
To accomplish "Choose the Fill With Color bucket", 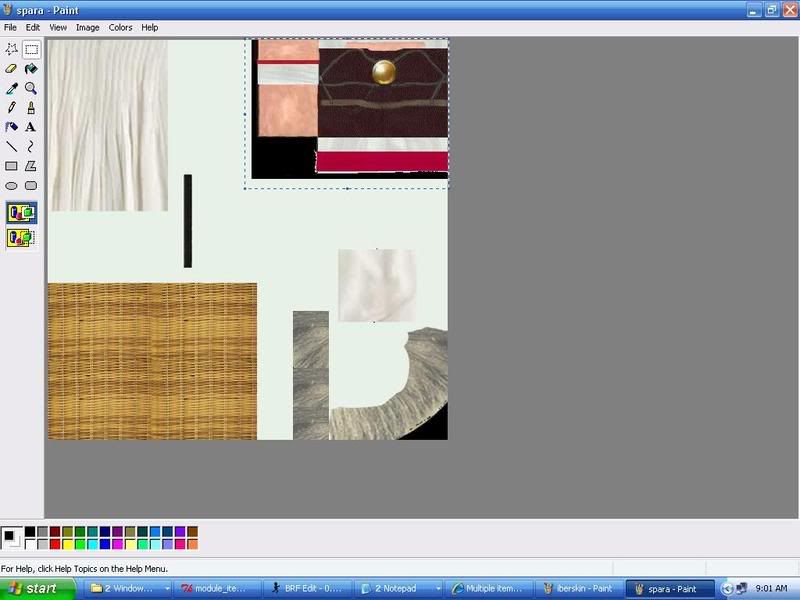I will click(x=31, y=69).
